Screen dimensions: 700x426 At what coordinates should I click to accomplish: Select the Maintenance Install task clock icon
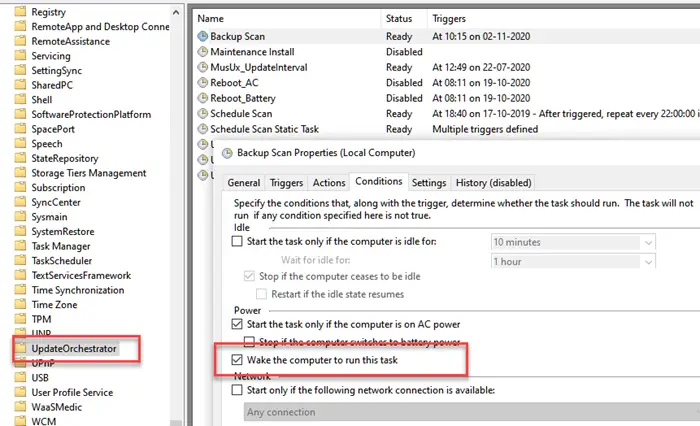pyautogui.click(x=203, y=52)
